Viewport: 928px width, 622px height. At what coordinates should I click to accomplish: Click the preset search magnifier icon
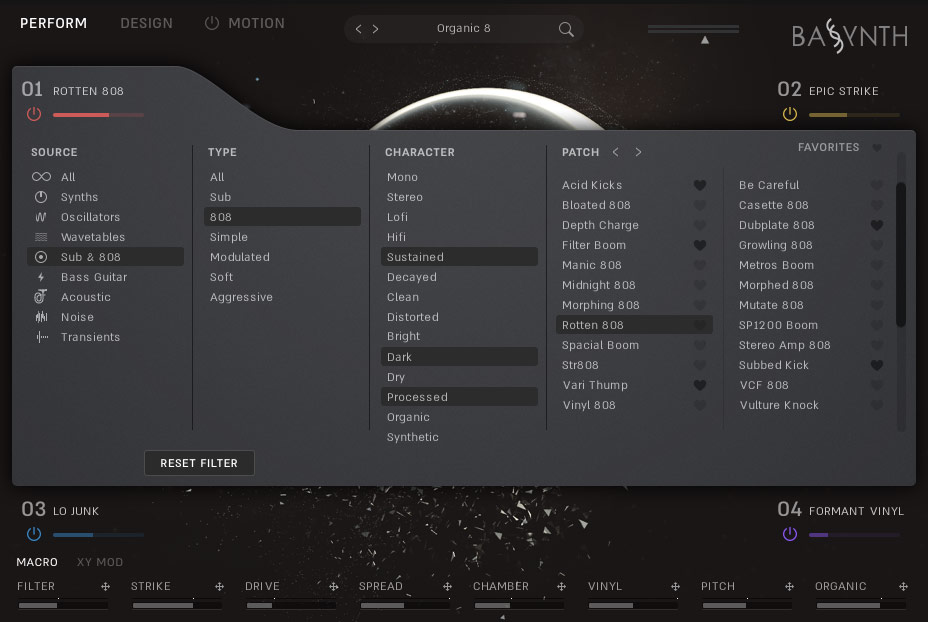[566, 29]
